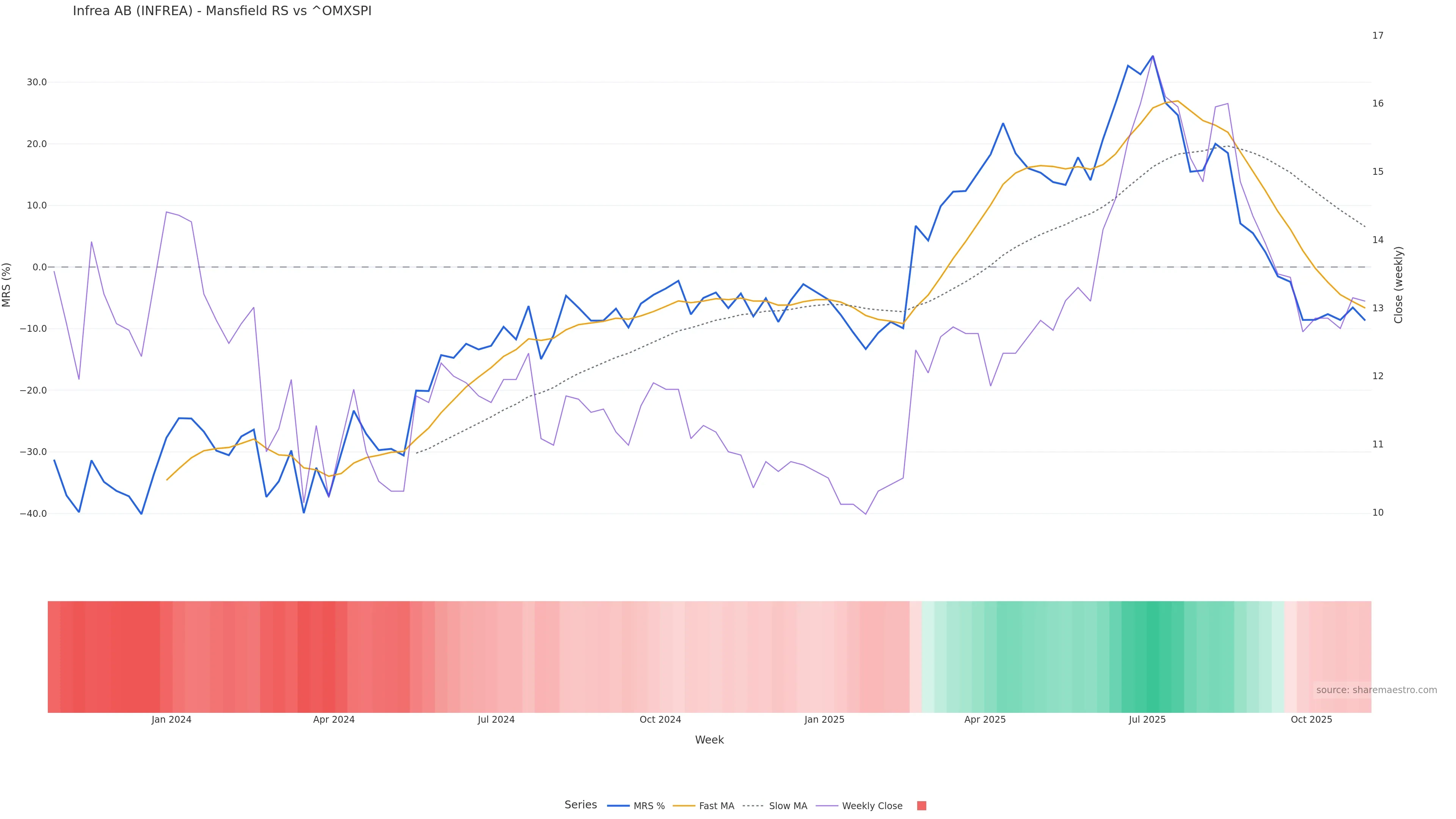Click the Oct 2024 x-axis tick label
This screenshot has width=1456, height=819.
(x=660, y=720)
